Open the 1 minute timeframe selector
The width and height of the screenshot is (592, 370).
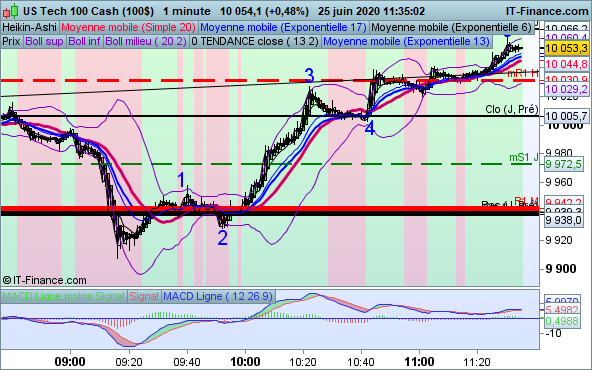click(187, 11)
